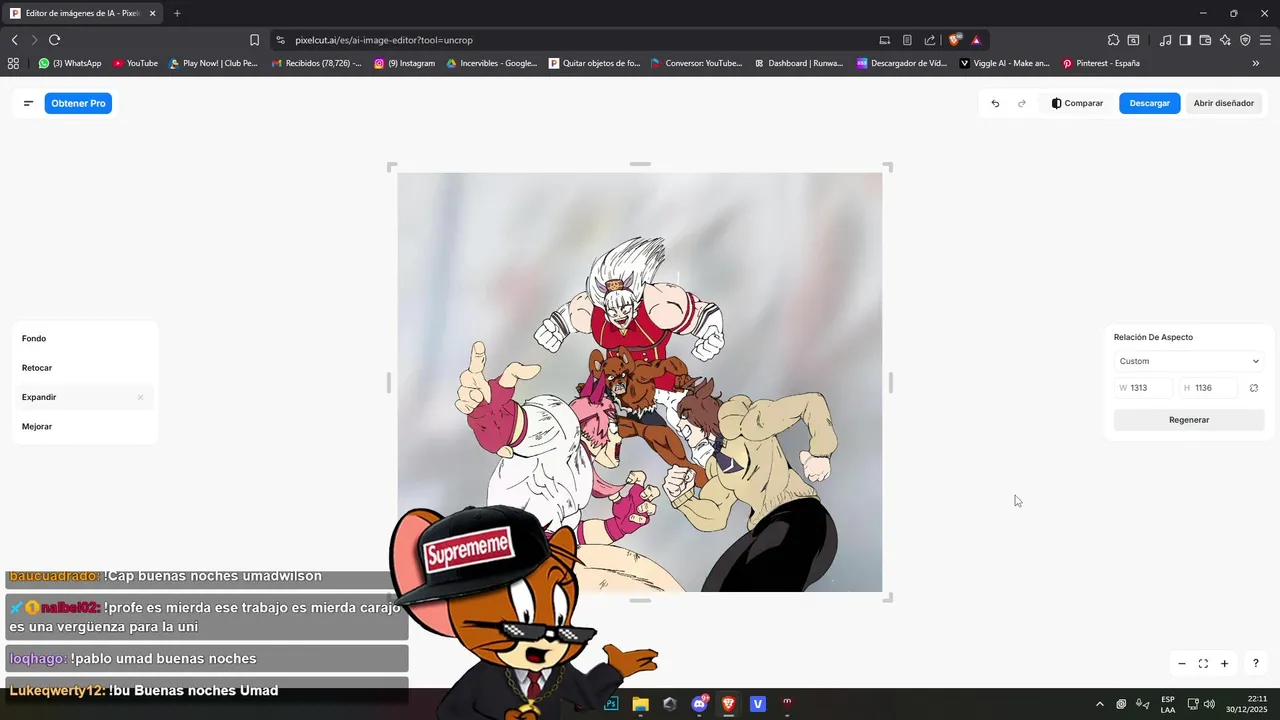Zoom out the canvas with minus
This screenshot has height=720, width=1280.
tap(1182, 664)
